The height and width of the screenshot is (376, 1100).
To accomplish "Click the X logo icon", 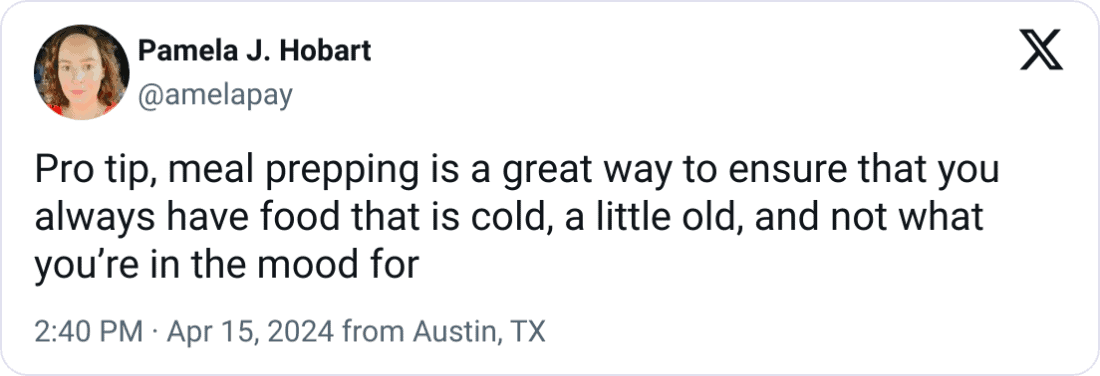I will pos(1041,51).
